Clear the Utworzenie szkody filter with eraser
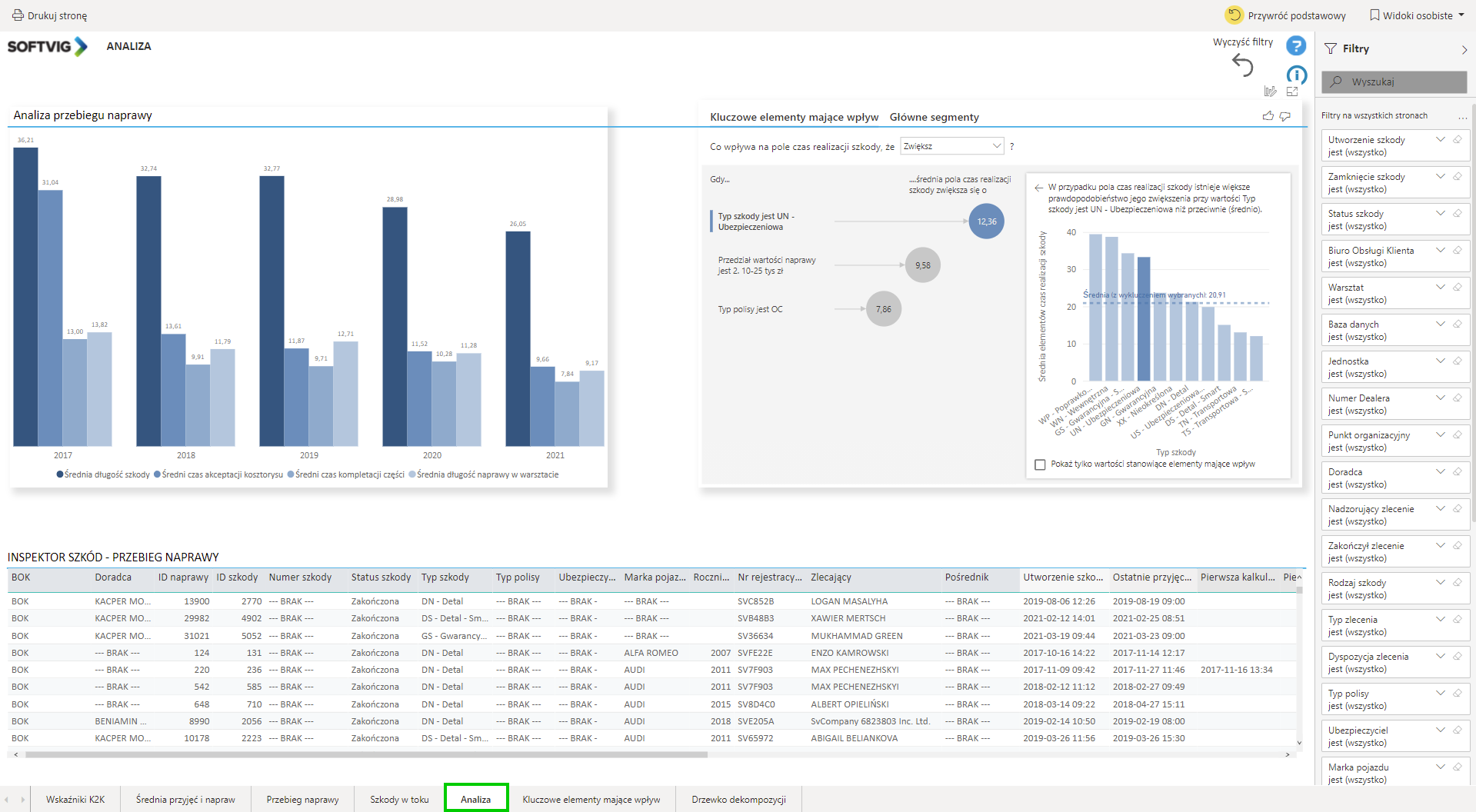 (1457, 140)
